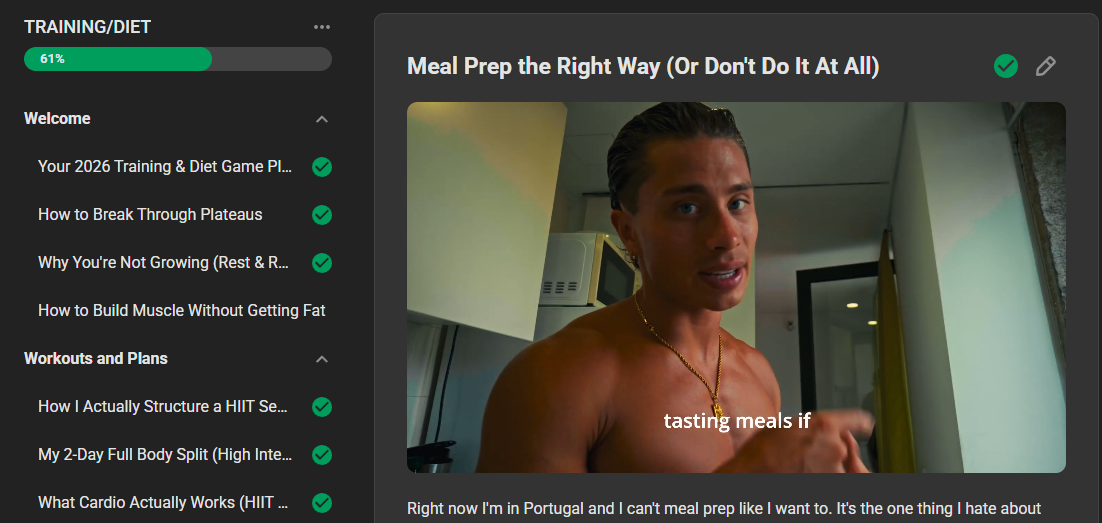Click the 61% course progress bar
1102x523 pixels.
coord(177,59)
